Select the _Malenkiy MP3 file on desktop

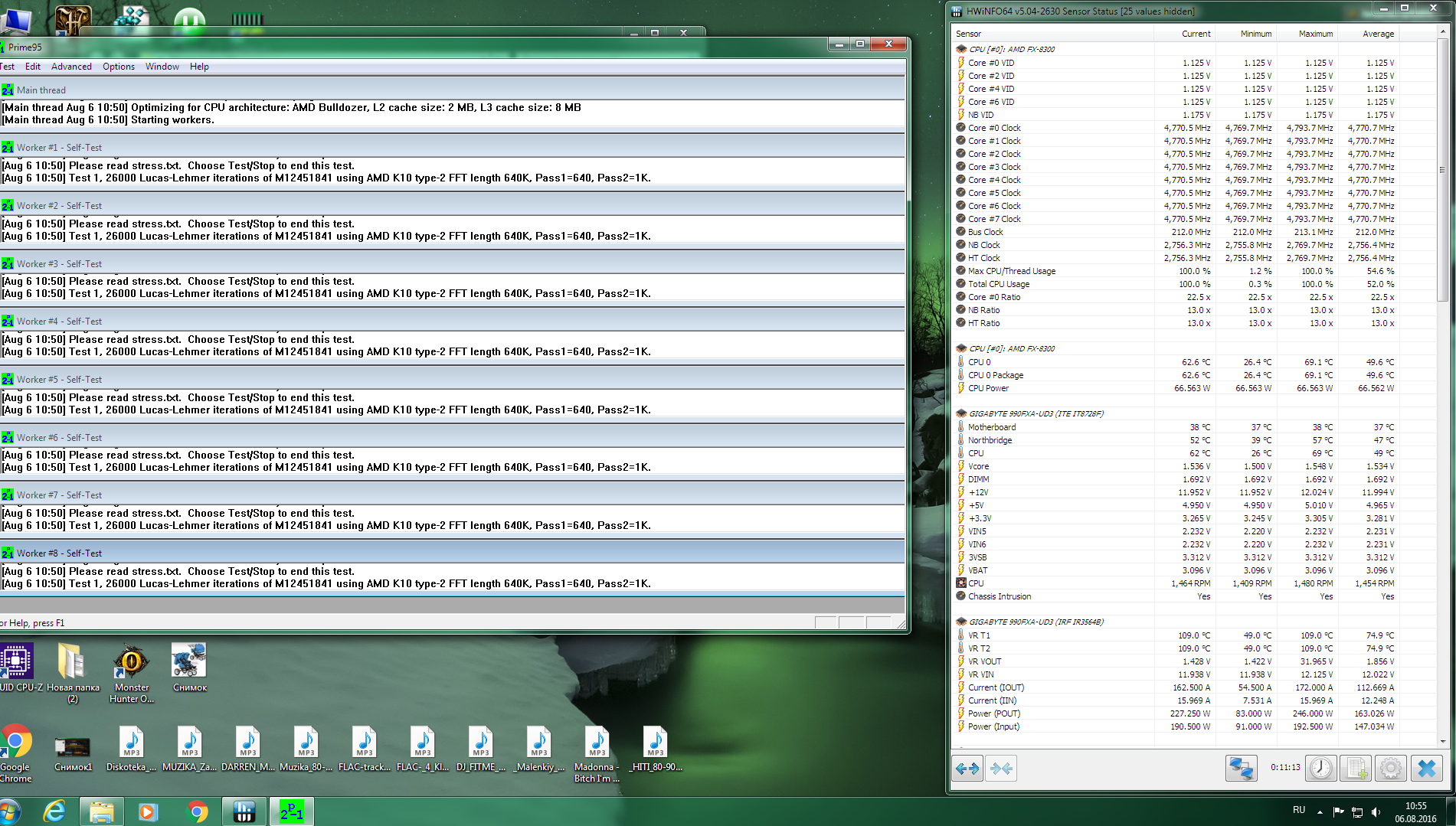click(x=538, y=749)
